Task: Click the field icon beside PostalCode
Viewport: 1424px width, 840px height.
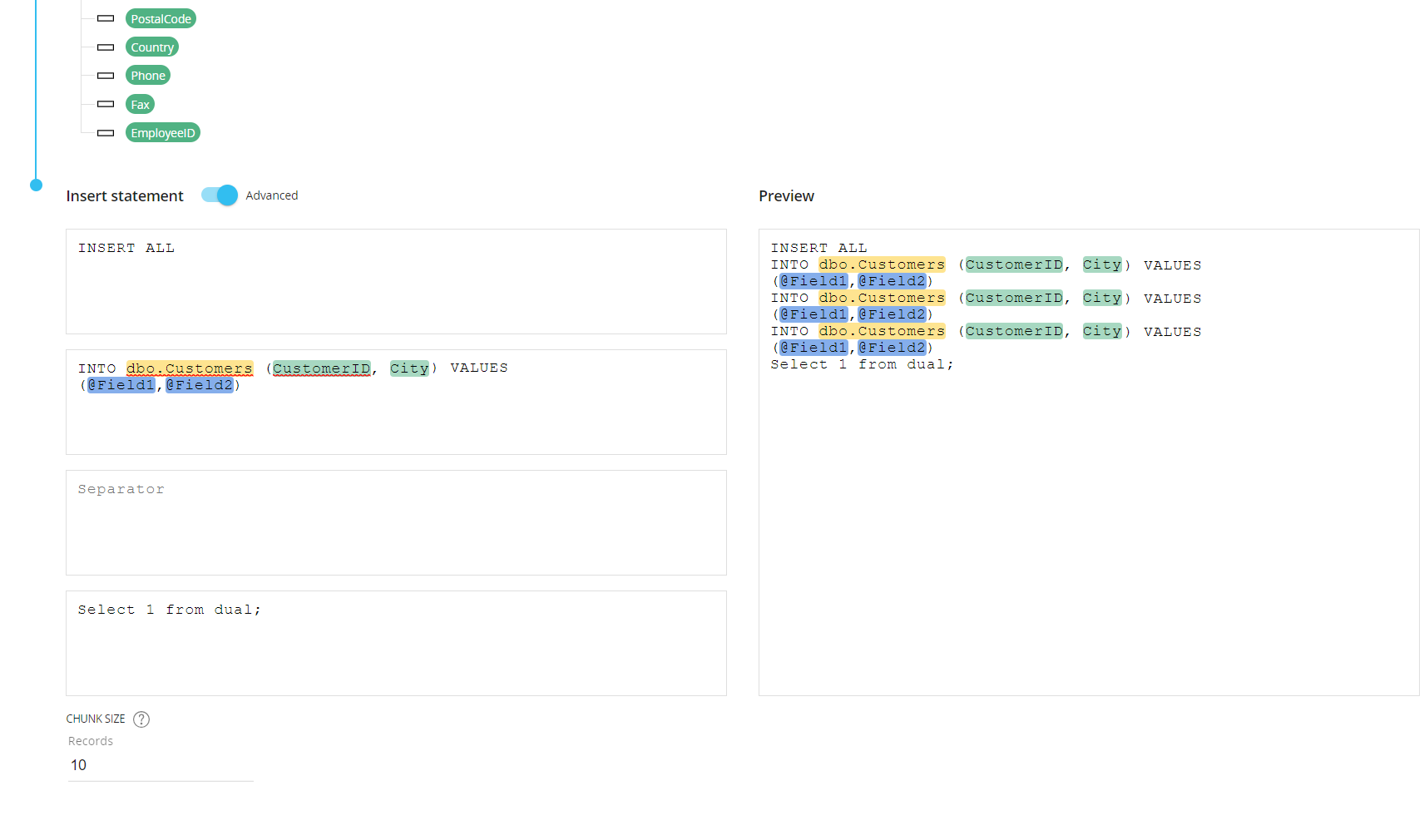Action: click(106, 18)
